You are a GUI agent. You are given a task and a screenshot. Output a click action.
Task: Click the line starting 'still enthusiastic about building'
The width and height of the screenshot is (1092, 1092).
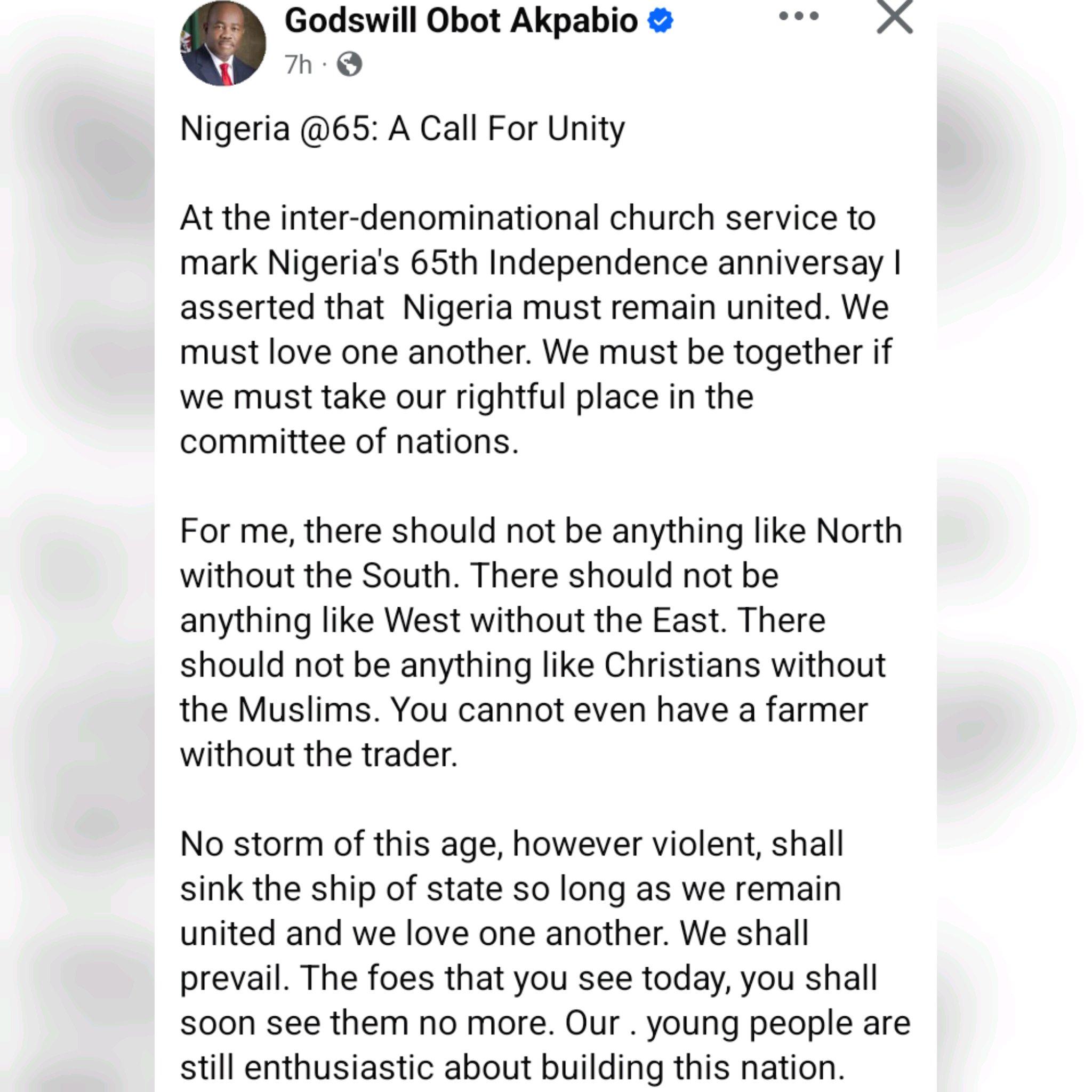[512, 1067]
